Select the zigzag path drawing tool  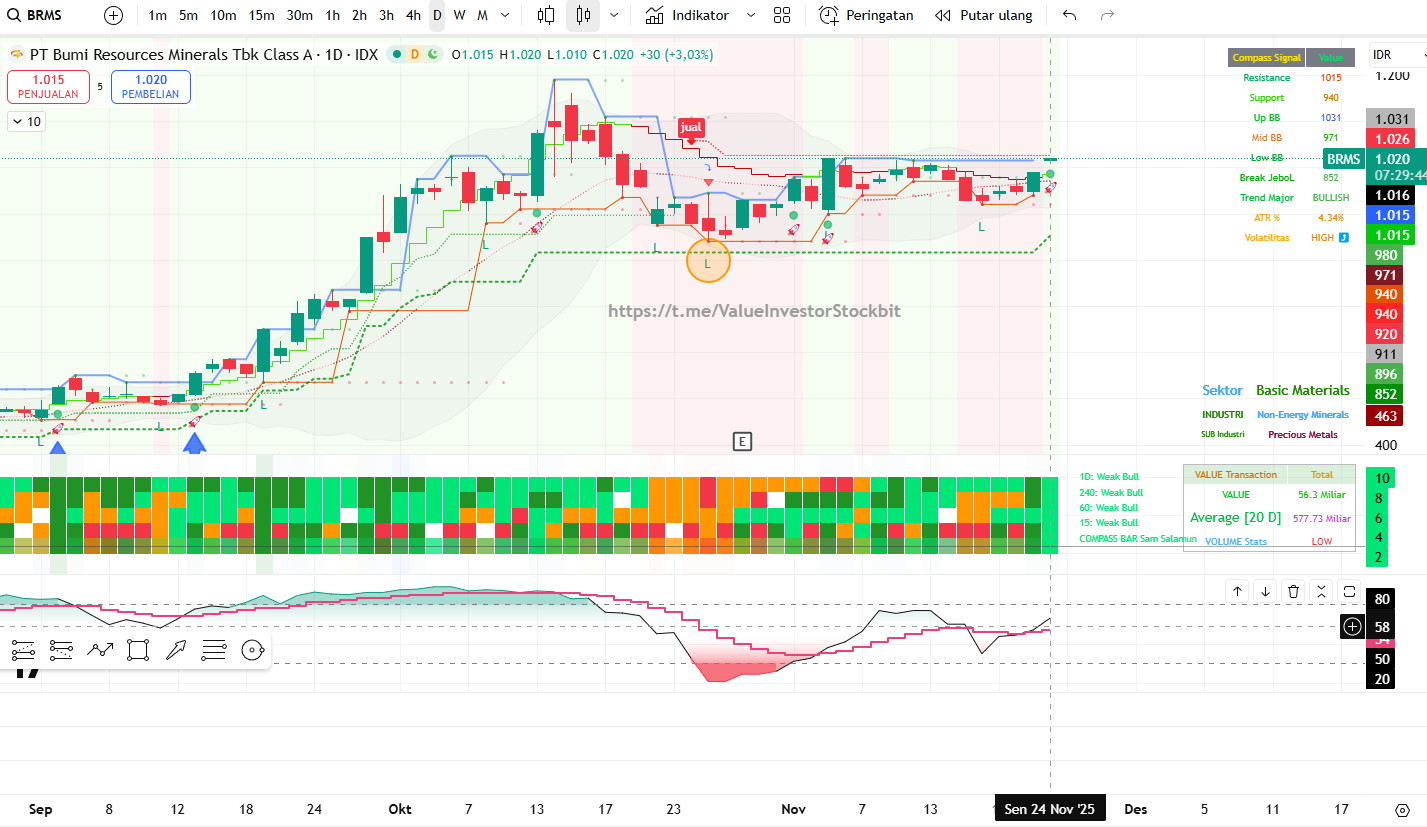tap(100, 651)
